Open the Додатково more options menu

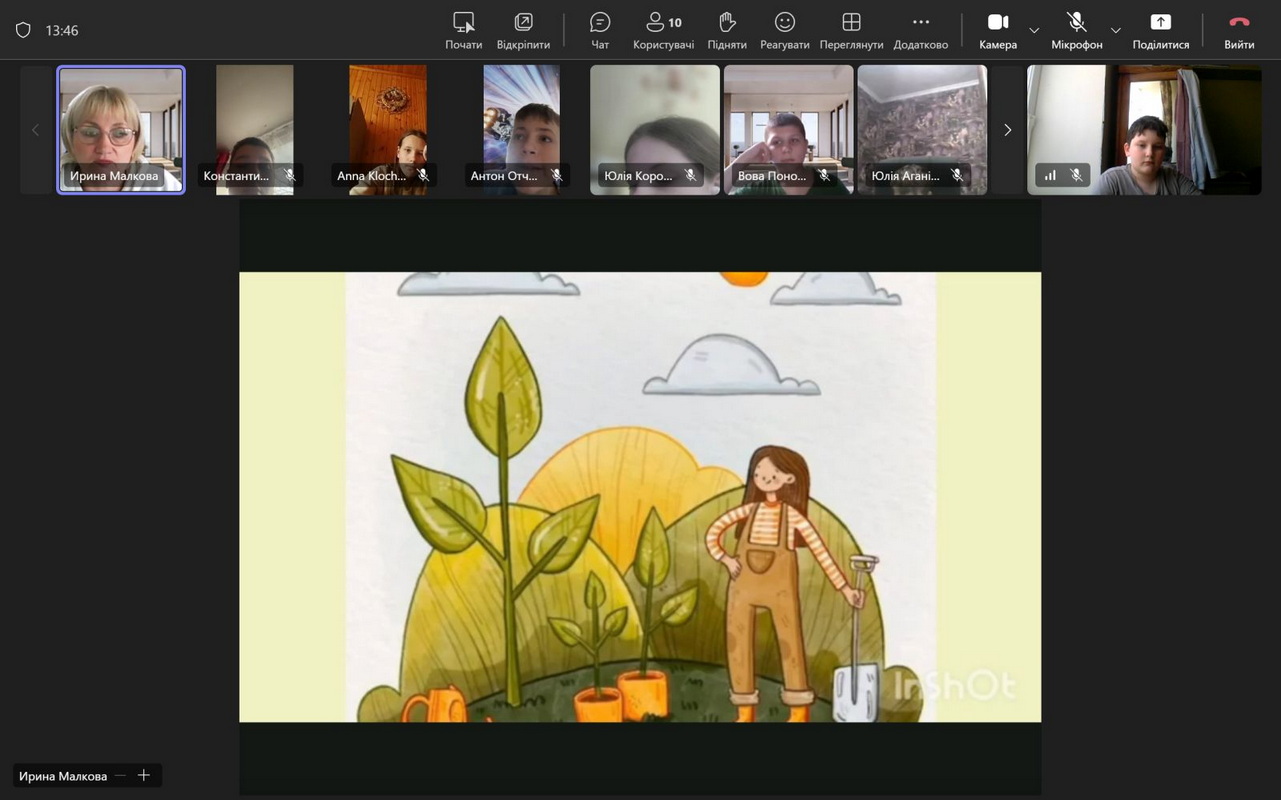(x=920, y=30)
